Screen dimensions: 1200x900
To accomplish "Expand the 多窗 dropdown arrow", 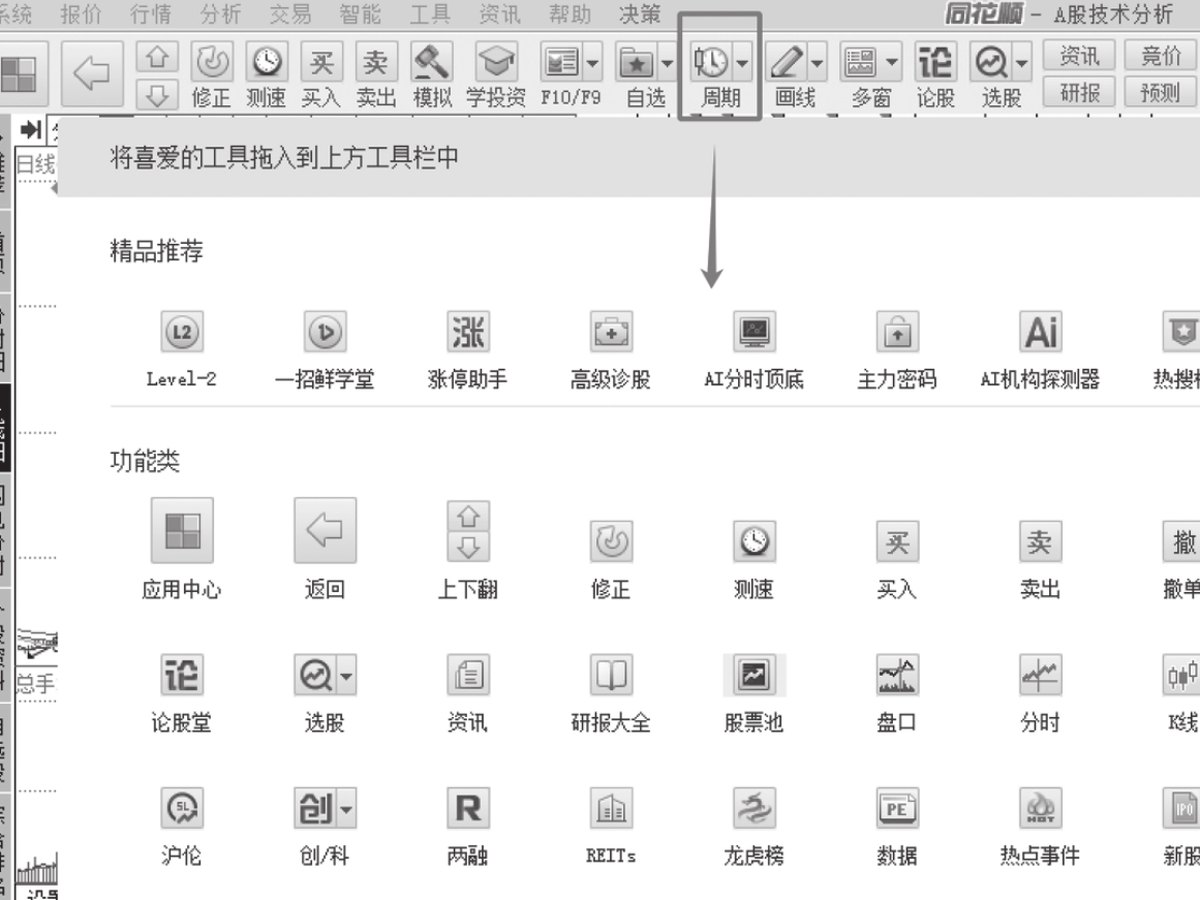I will [x=891, y=63].
